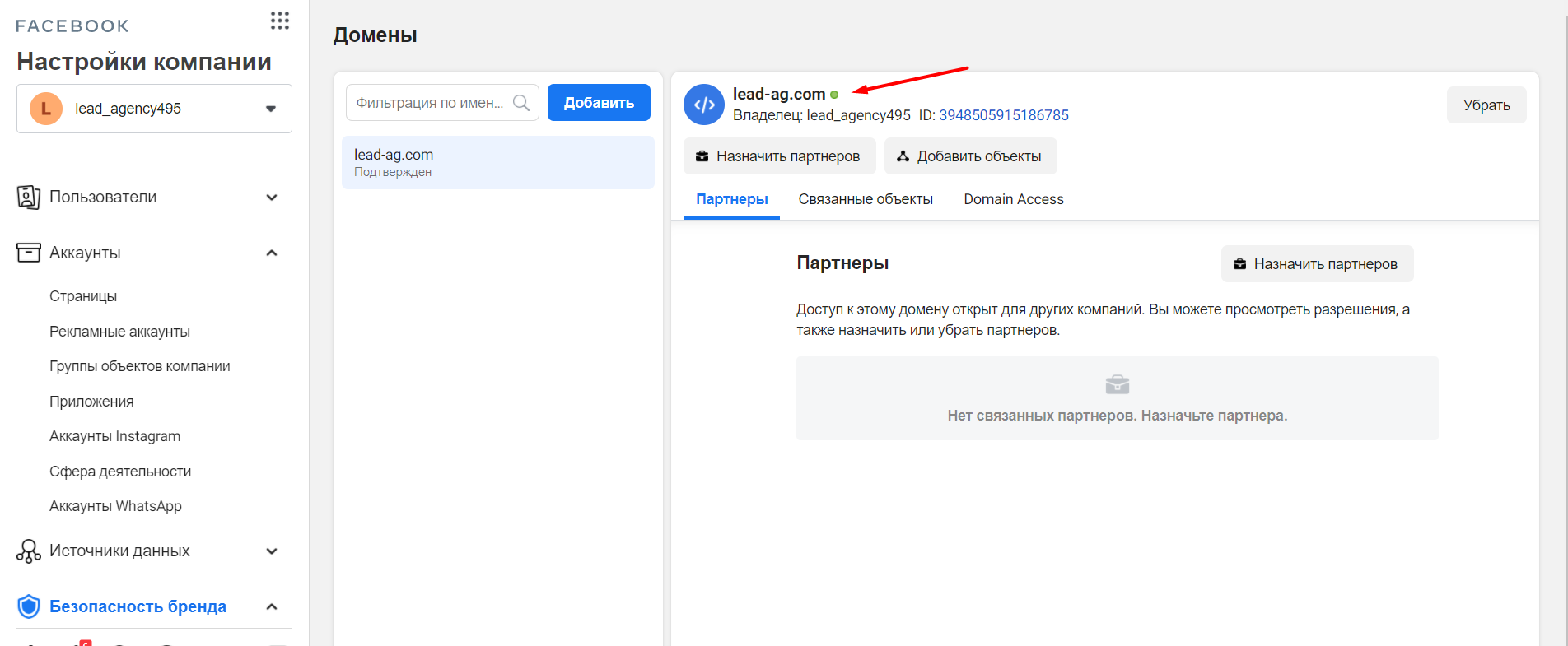Click the Аккаунты archive box icon
1568x646 pixels.
click(29, 253)
